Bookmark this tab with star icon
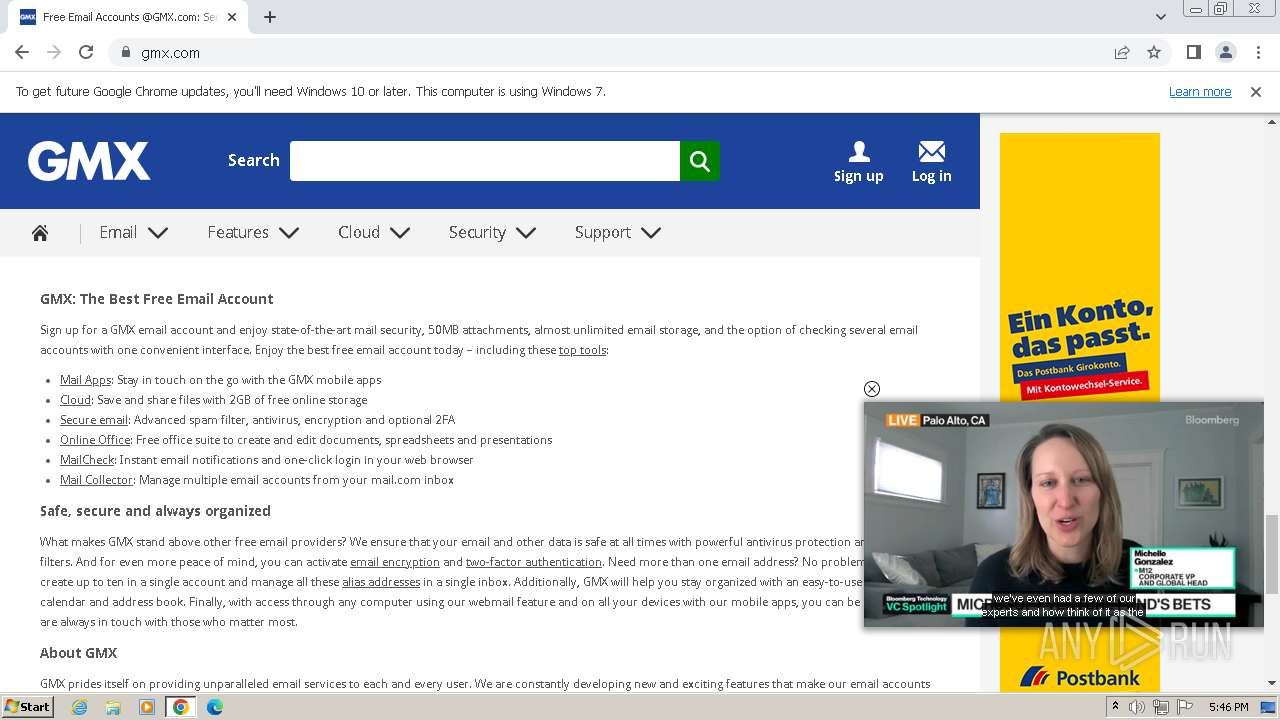Image resolution: width=1280 pixels, height=720 pixels. click(x=1154, y=52)
